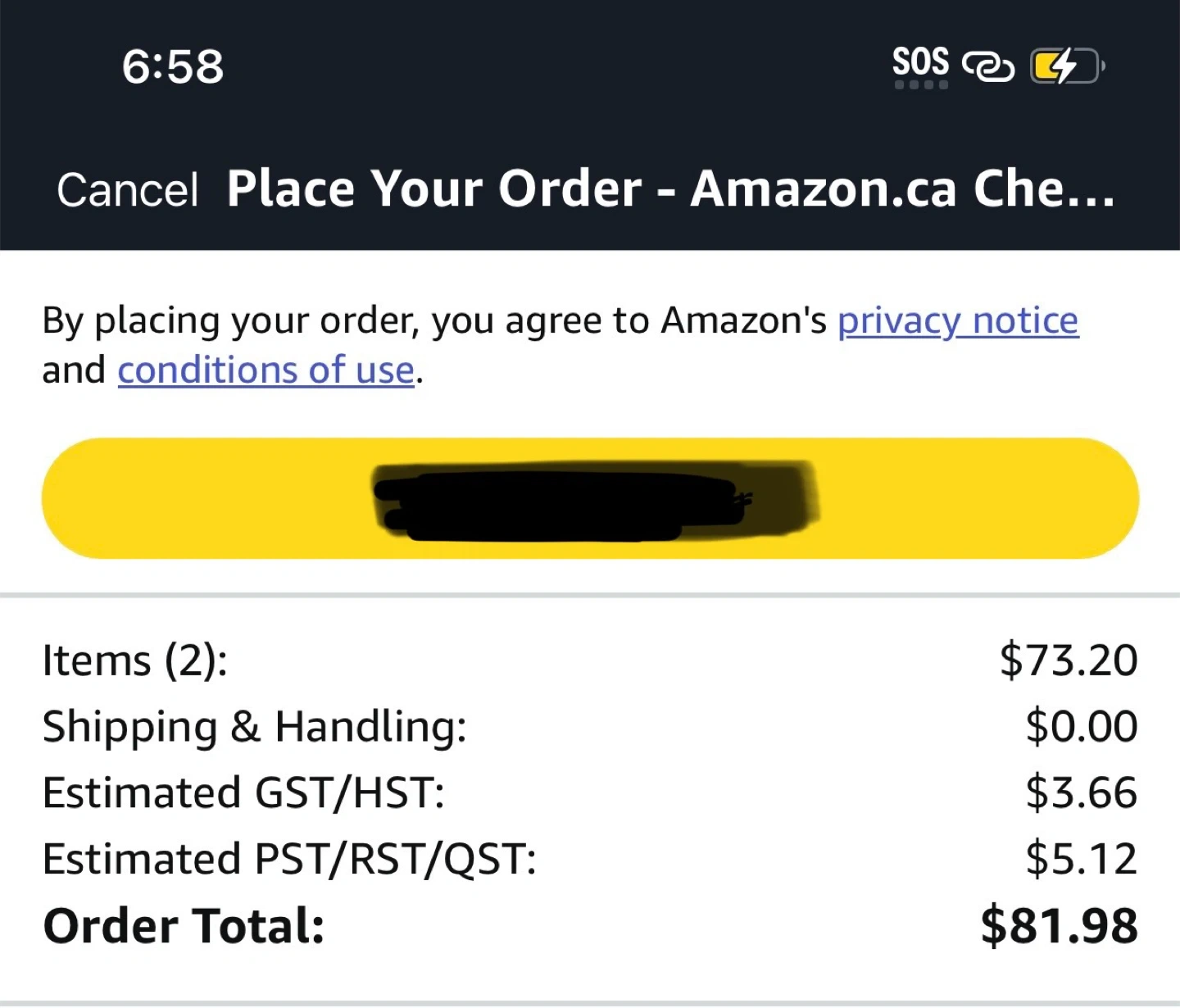Tap the 6:58 clock in status bar
This screenshot has width=1180, height=1008.
(172, 66)
